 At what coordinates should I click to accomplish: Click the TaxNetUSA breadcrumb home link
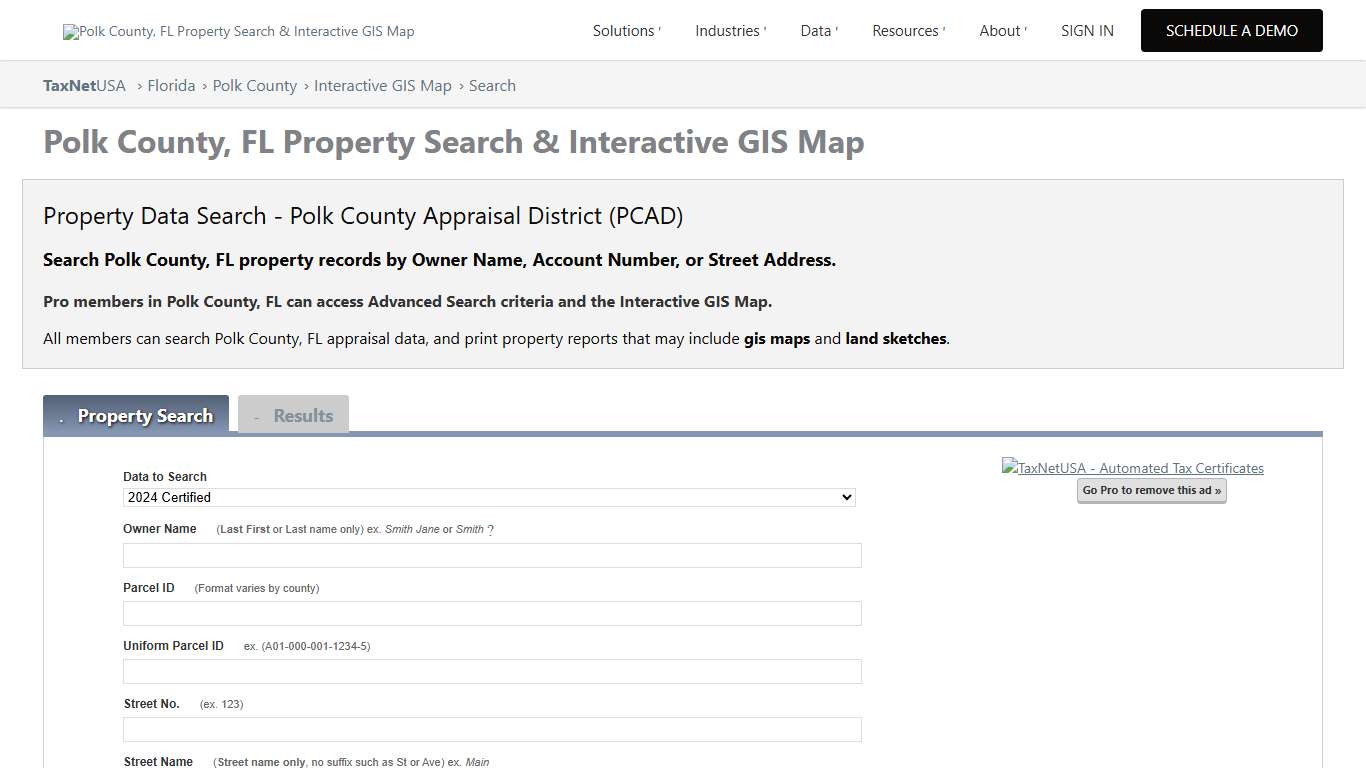pyautogui.click(x=84, y=85)
